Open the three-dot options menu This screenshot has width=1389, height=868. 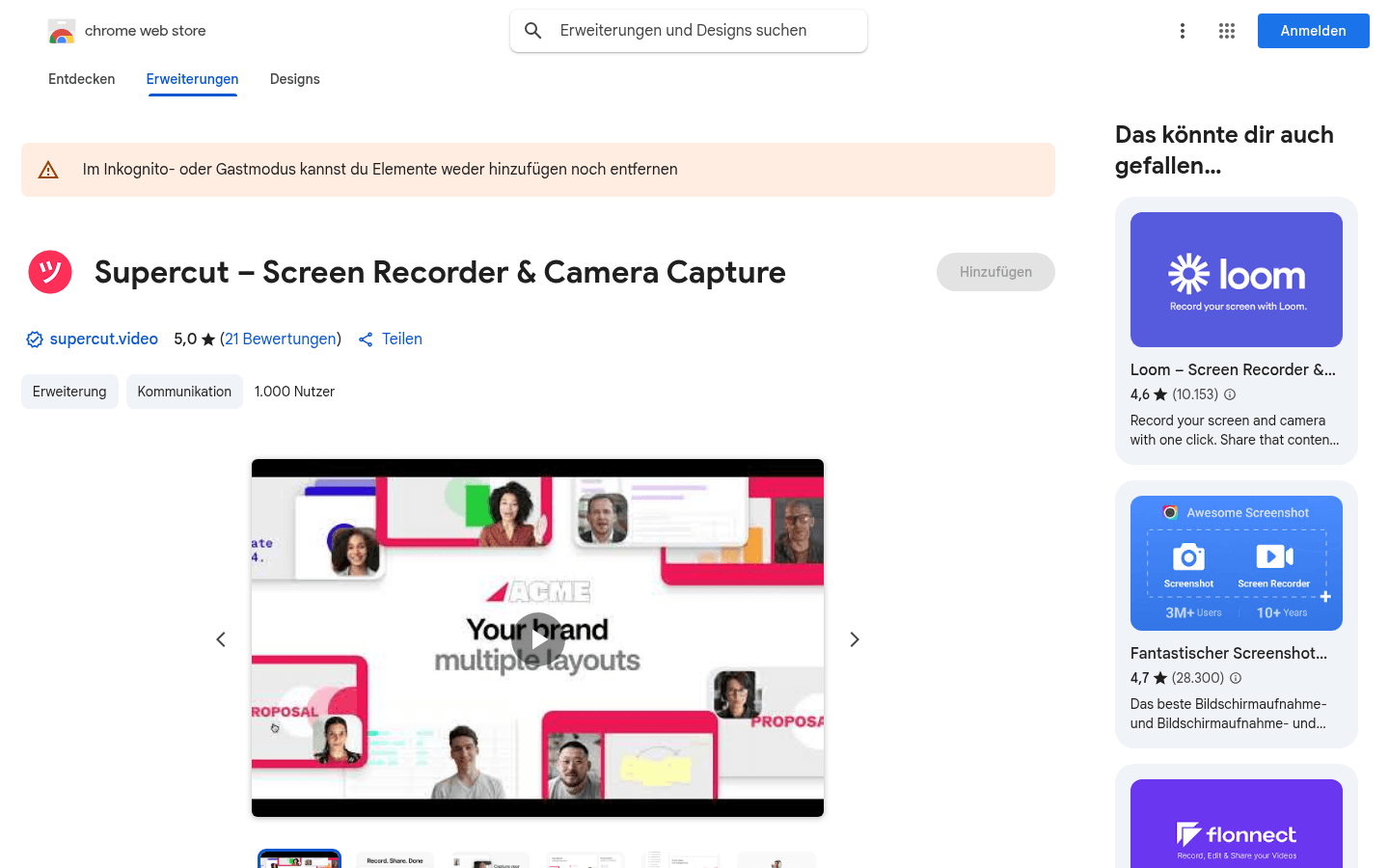1183,31
